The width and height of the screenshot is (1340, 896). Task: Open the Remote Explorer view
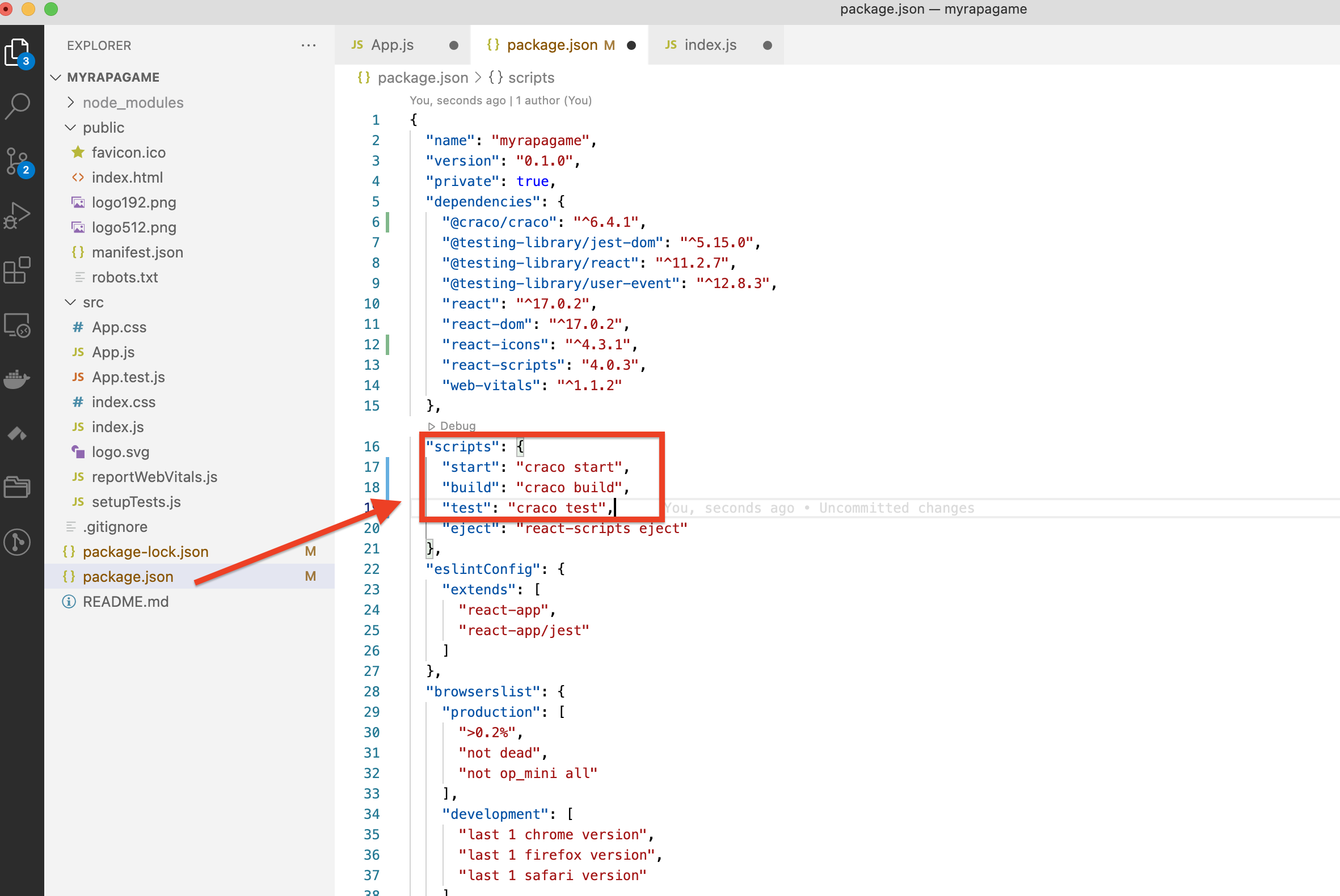tap(18, 325)
